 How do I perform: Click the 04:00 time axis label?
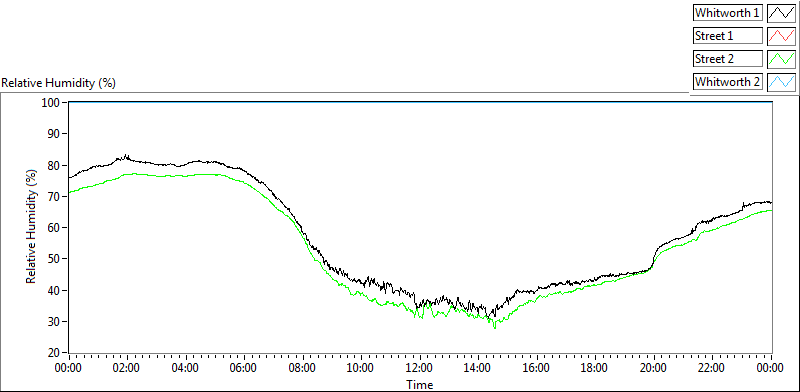pos(186,368)
